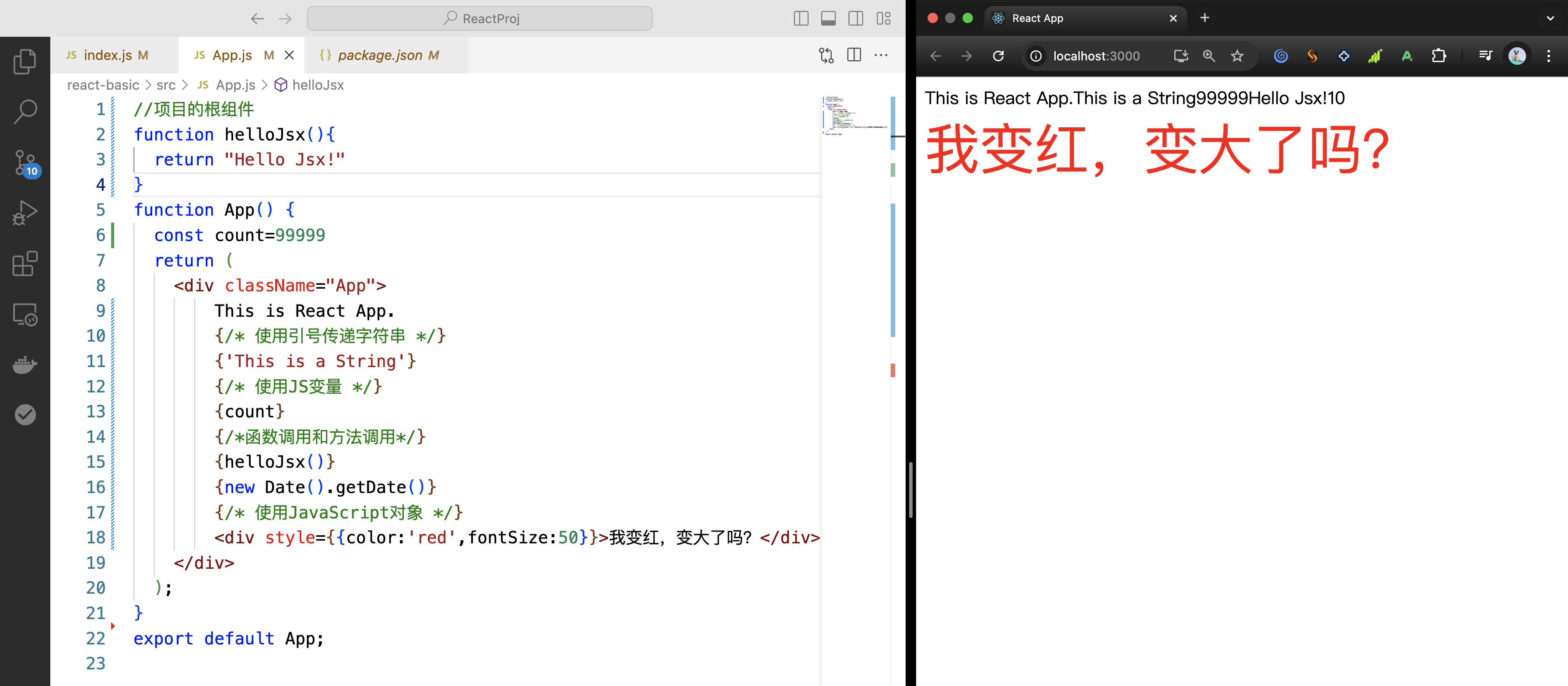Reload the localhost:3000 page
The image size is (1568, 686).
coord(998,56)
